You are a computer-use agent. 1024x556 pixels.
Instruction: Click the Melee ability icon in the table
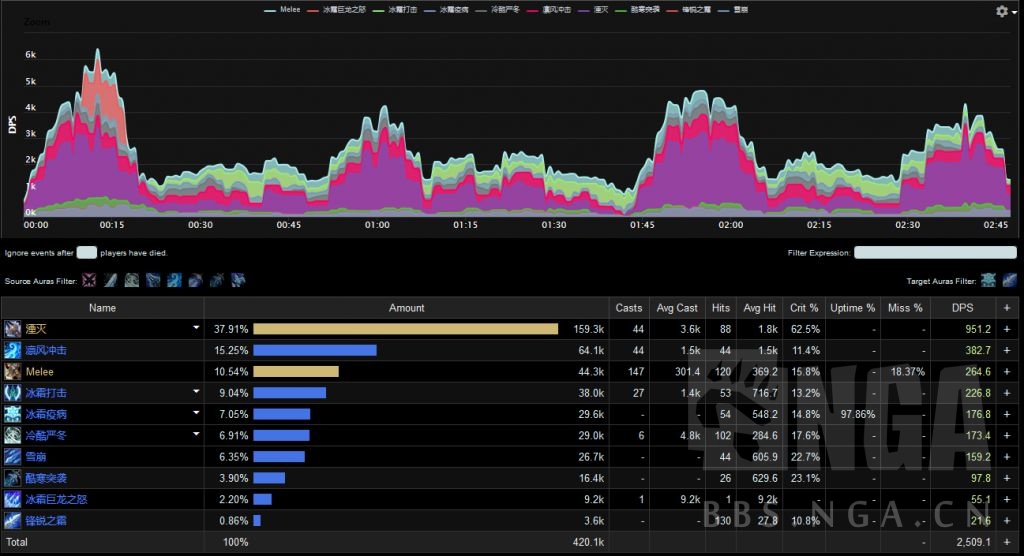(x=13, y=371)
